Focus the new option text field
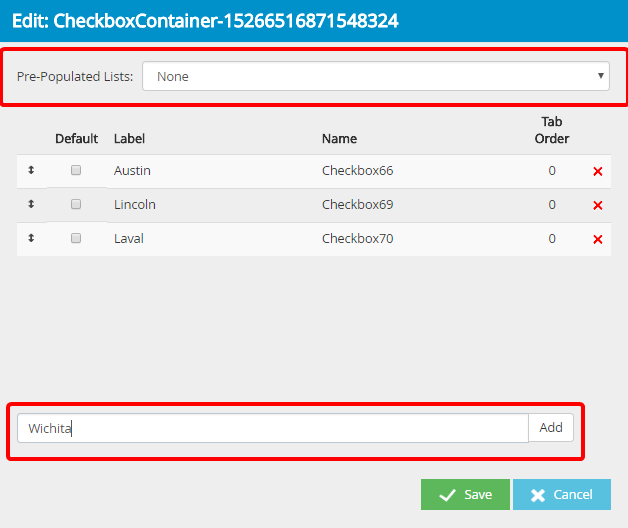Viewport: 628px width, 528px height. coord(272,428)
